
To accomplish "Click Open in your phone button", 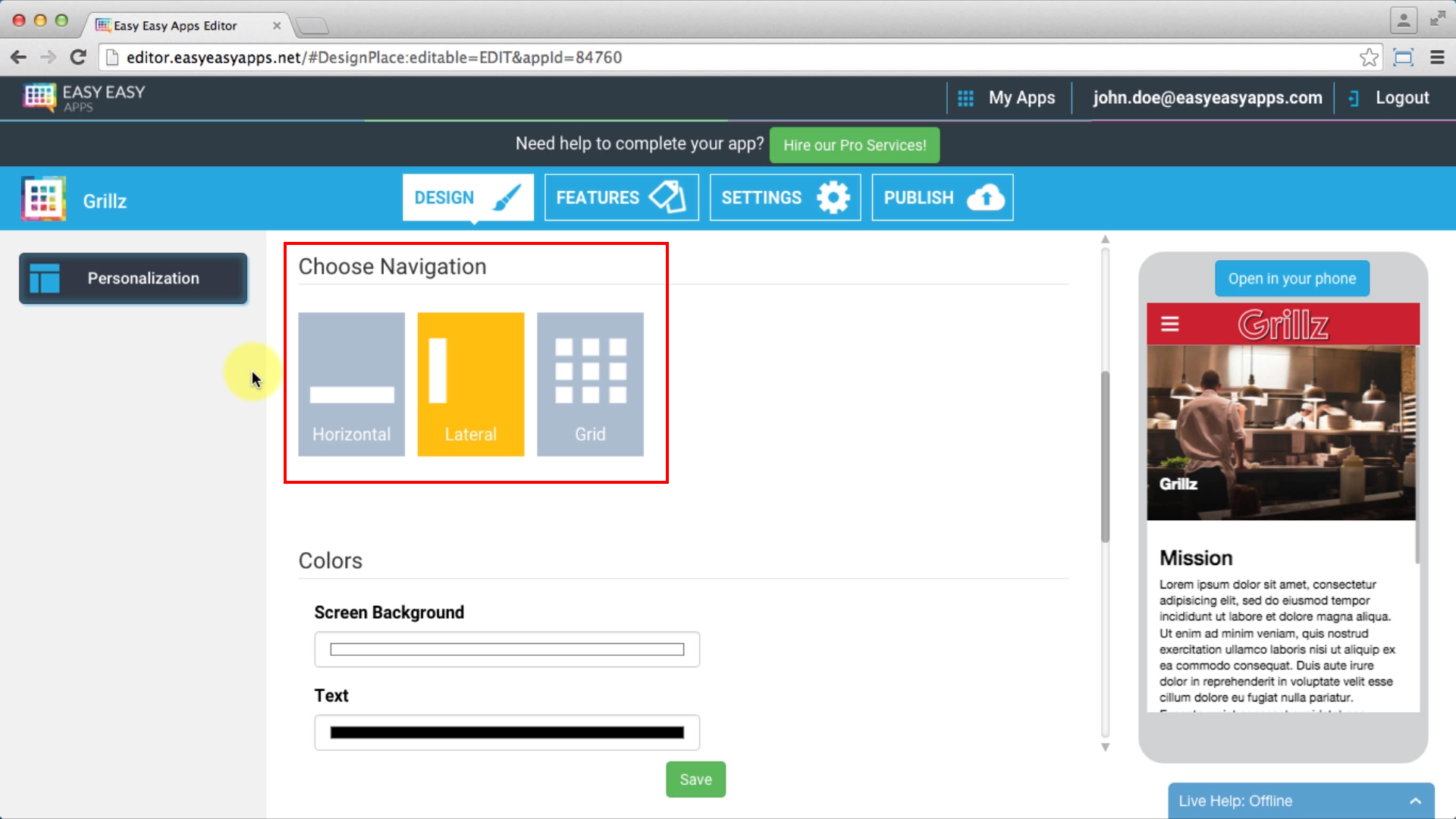I will [1291, 278].
